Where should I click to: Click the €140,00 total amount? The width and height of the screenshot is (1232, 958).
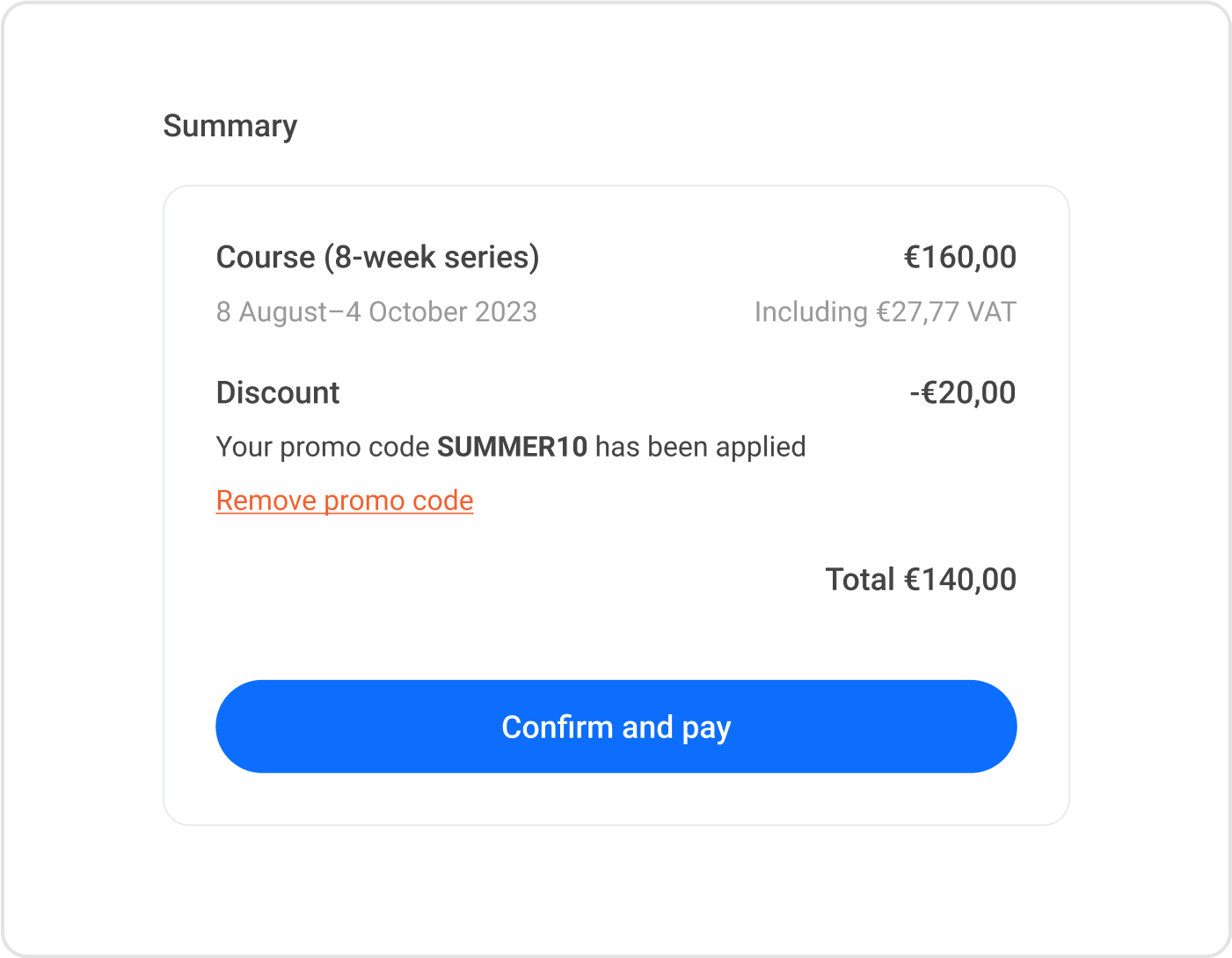coord(960,579)
